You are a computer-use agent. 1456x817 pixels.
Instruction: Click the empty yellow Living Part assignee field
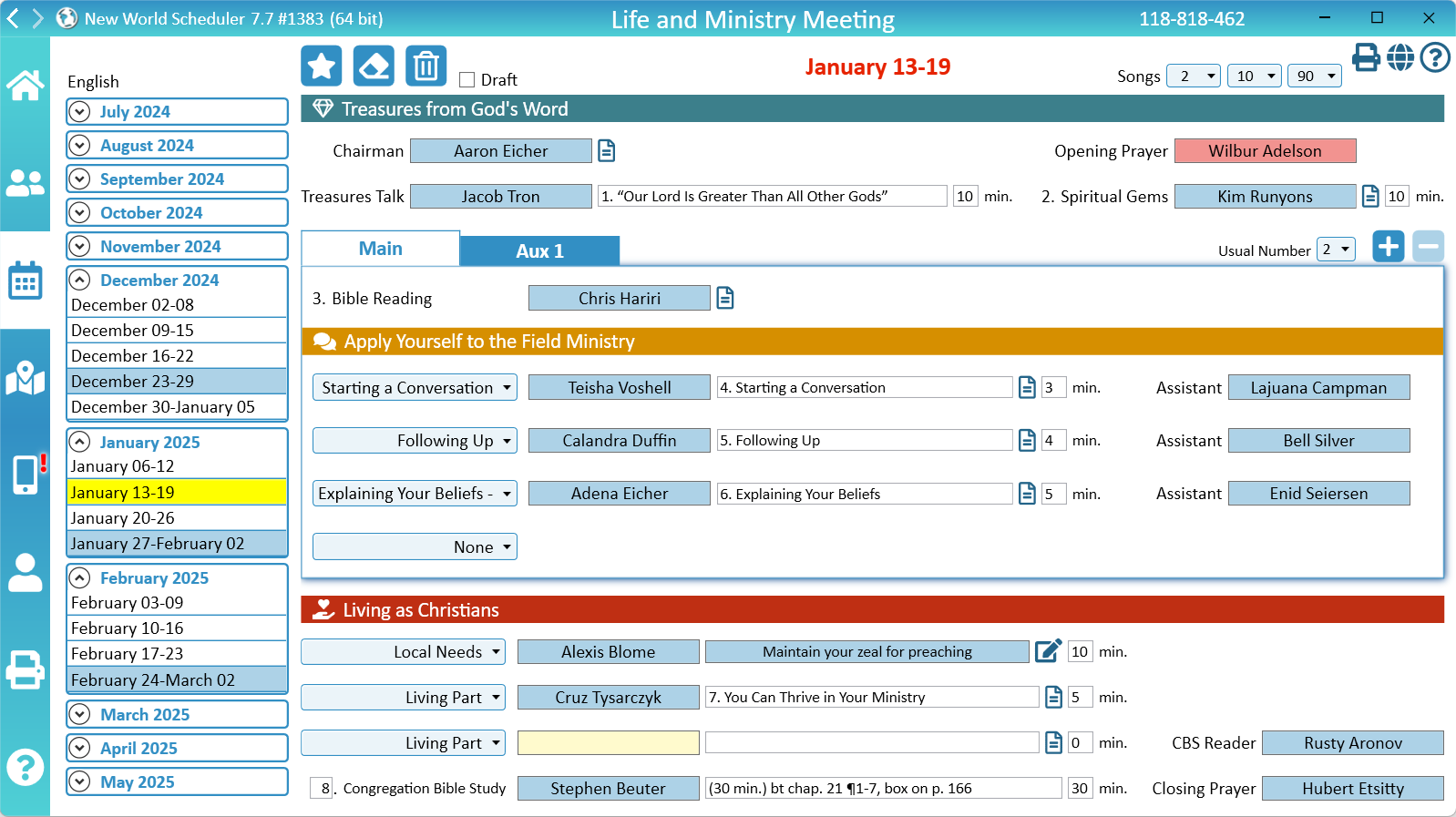[x=609, y=742]
